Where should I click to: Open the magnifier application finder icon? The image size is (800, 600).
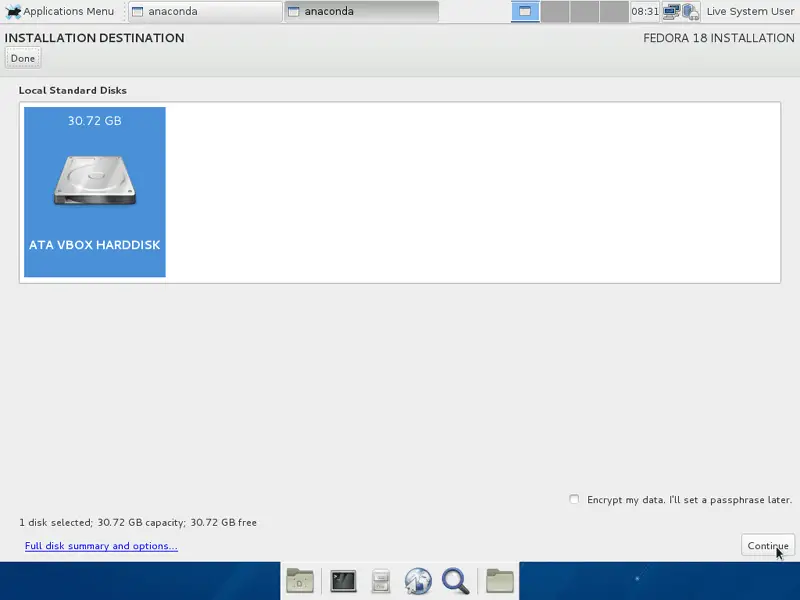coord(456,581)
